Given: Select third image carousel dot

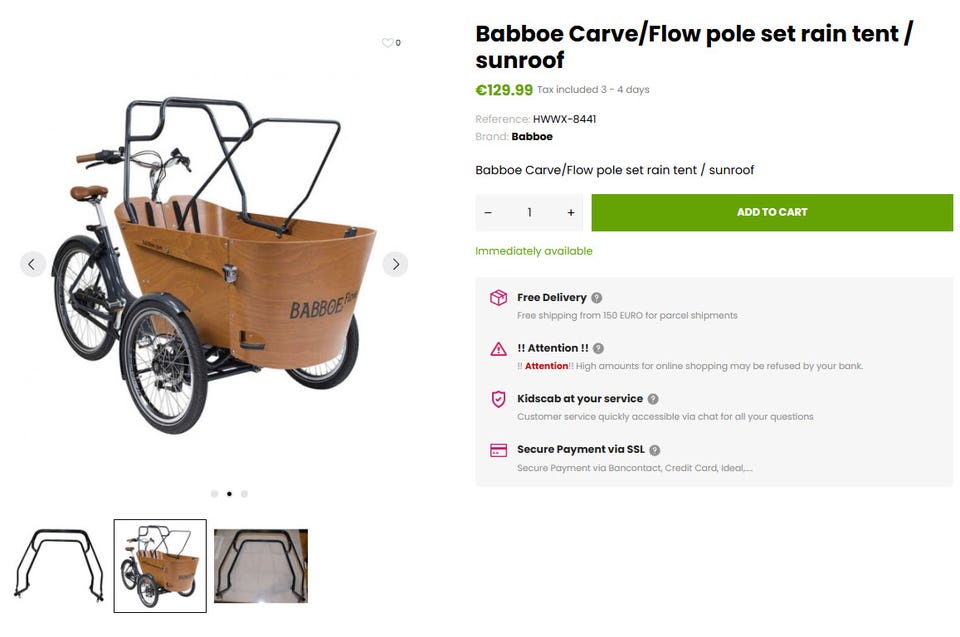Looking at the screenshot, I should (x=244, y=493).
